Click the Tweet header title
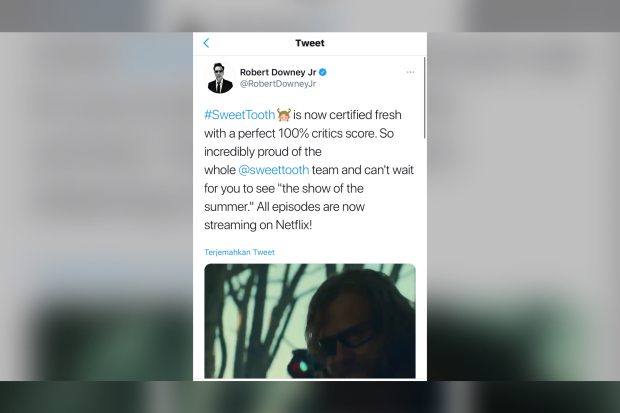Image resolution: width=620 pixels, height=413 pixels. pos(310,43)
